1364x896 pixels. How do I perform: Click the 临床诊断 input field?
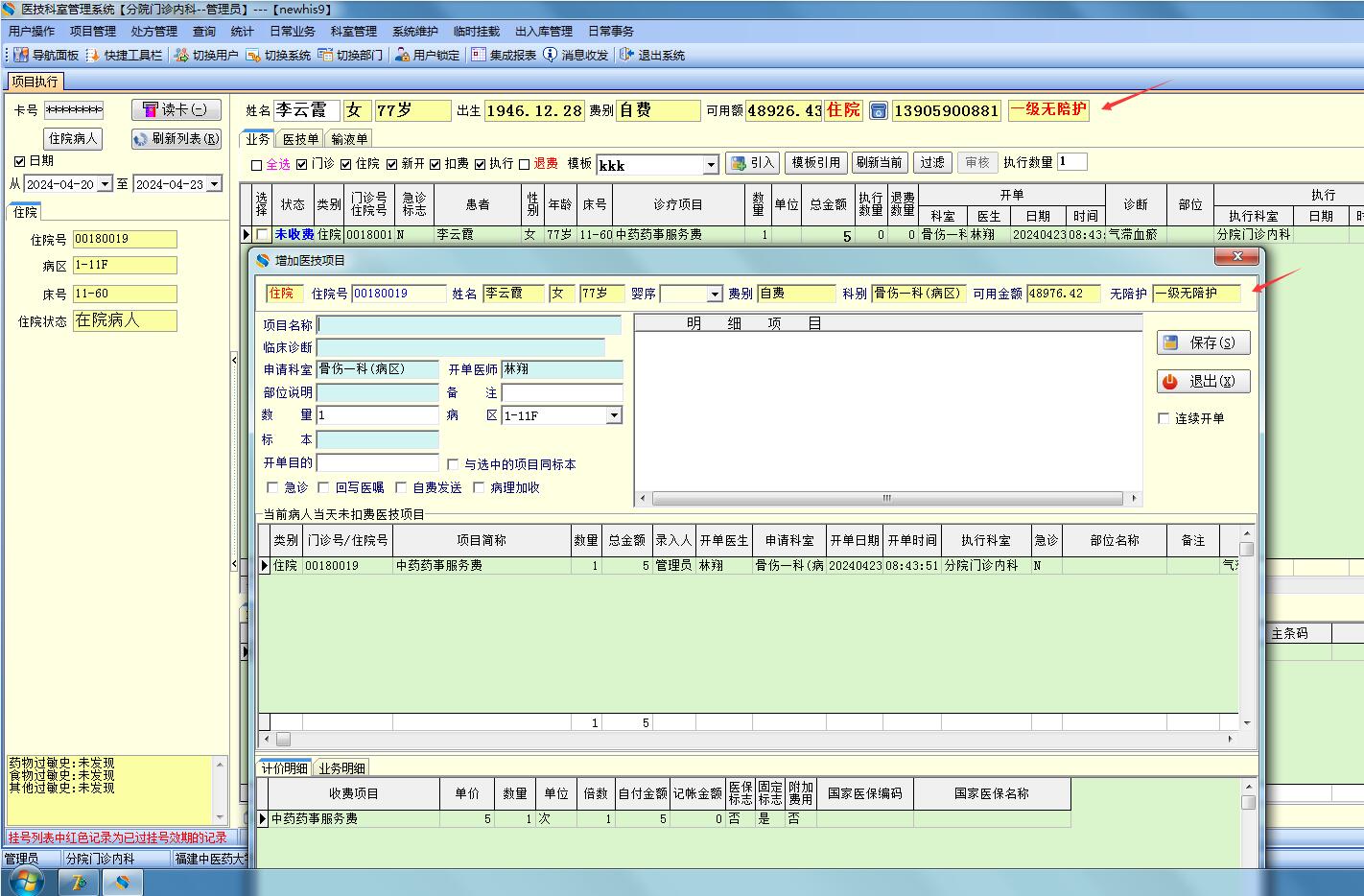460,347
